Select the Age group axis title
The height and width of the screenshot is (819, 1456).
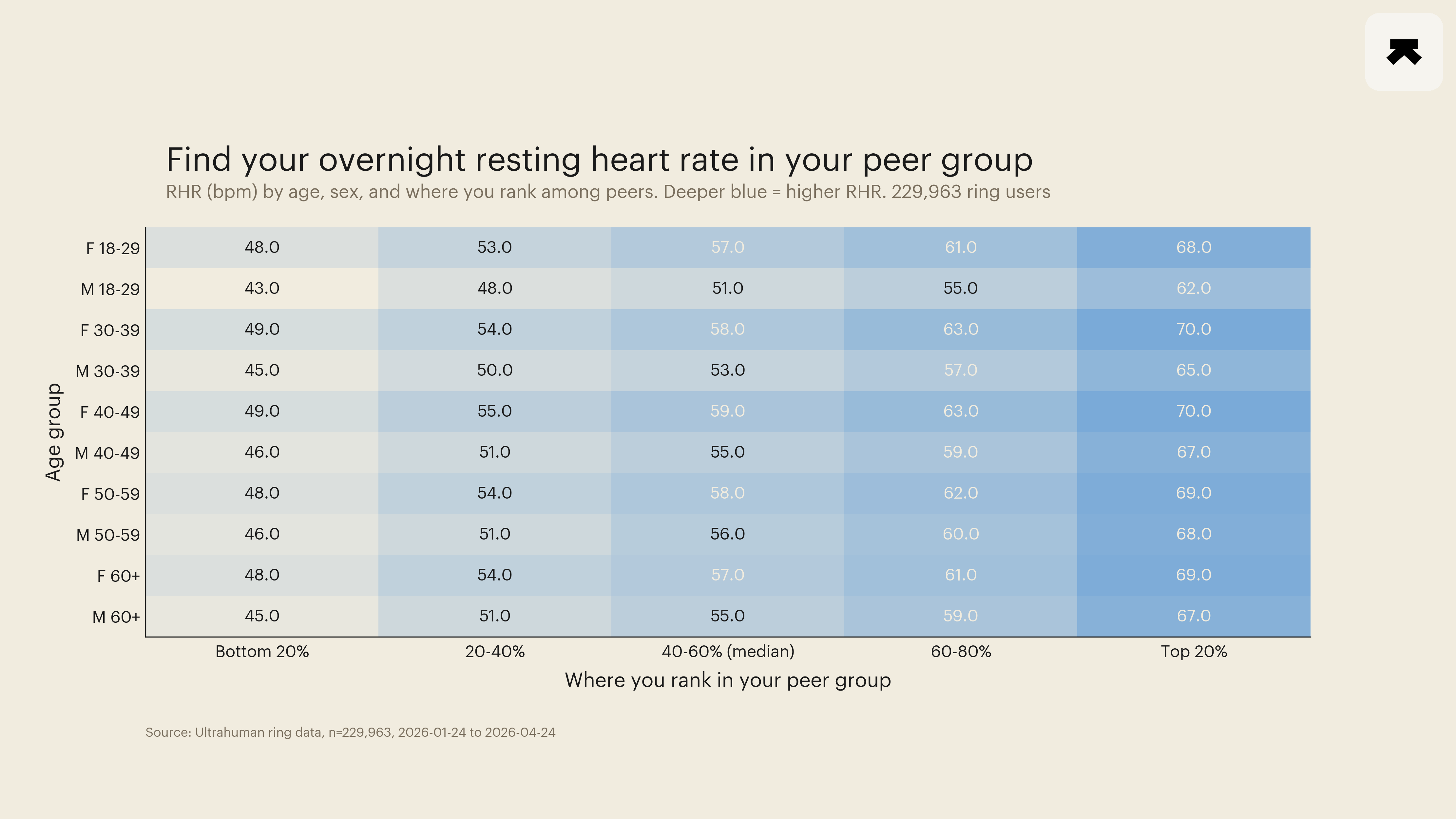pos(53,432)
